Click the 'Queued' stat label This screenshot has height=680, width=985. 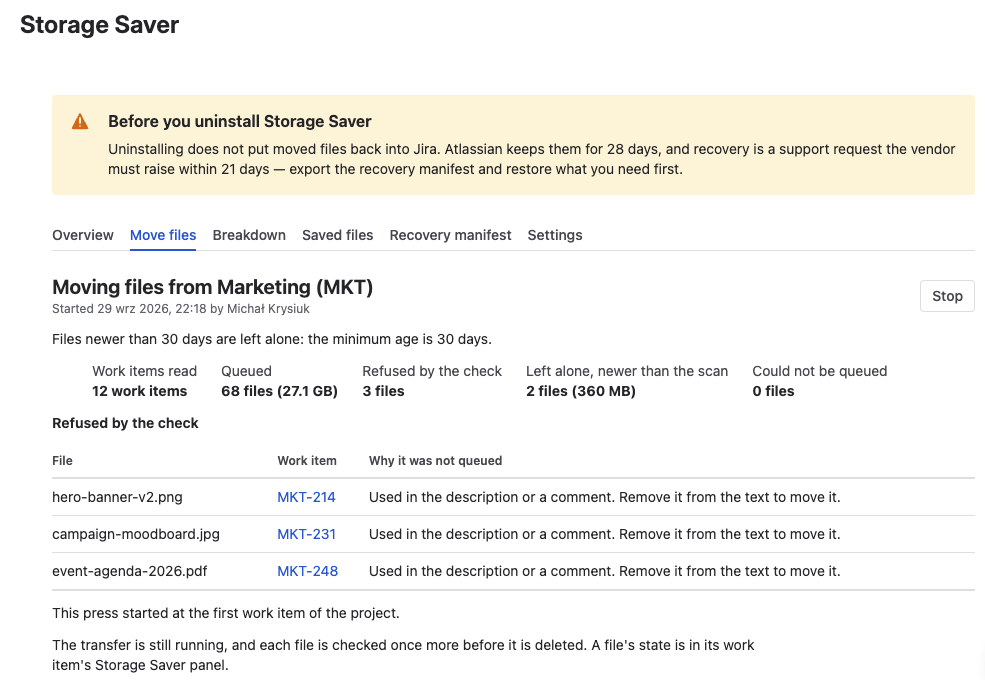[x=246, y=371]
